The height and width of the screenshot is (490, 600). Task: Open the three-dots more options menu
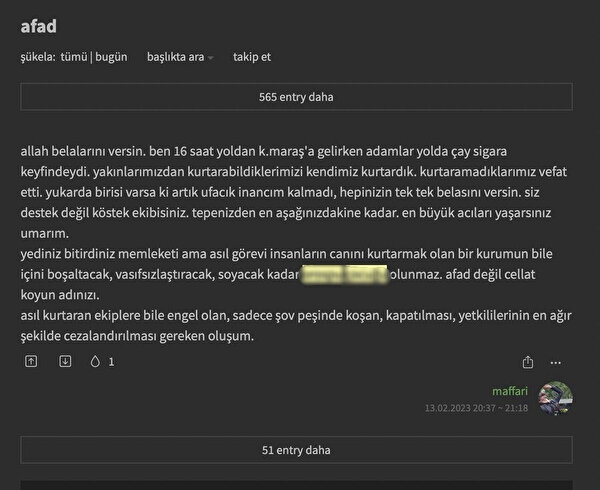click(556, 363)
